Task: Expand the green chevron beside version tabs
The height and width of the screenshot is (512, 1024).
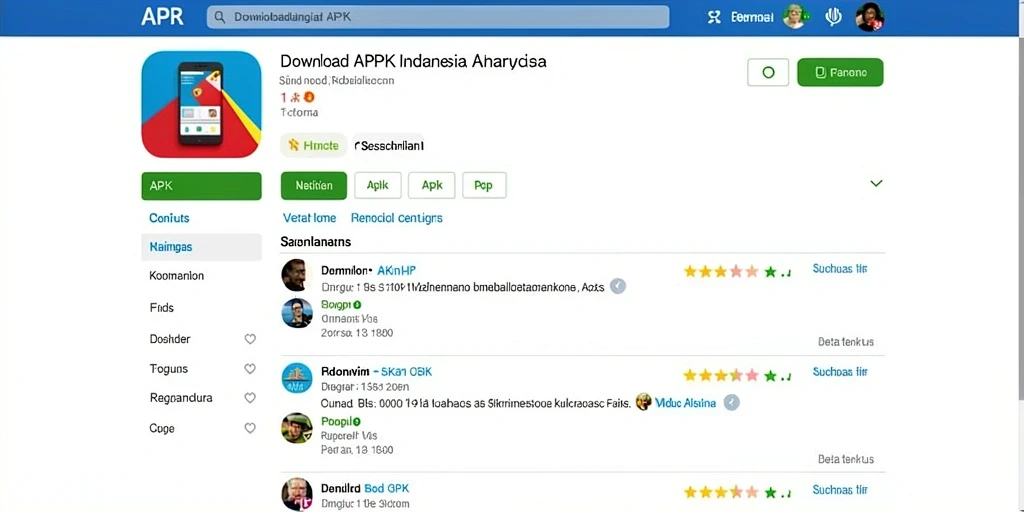Action: (876, 184)
